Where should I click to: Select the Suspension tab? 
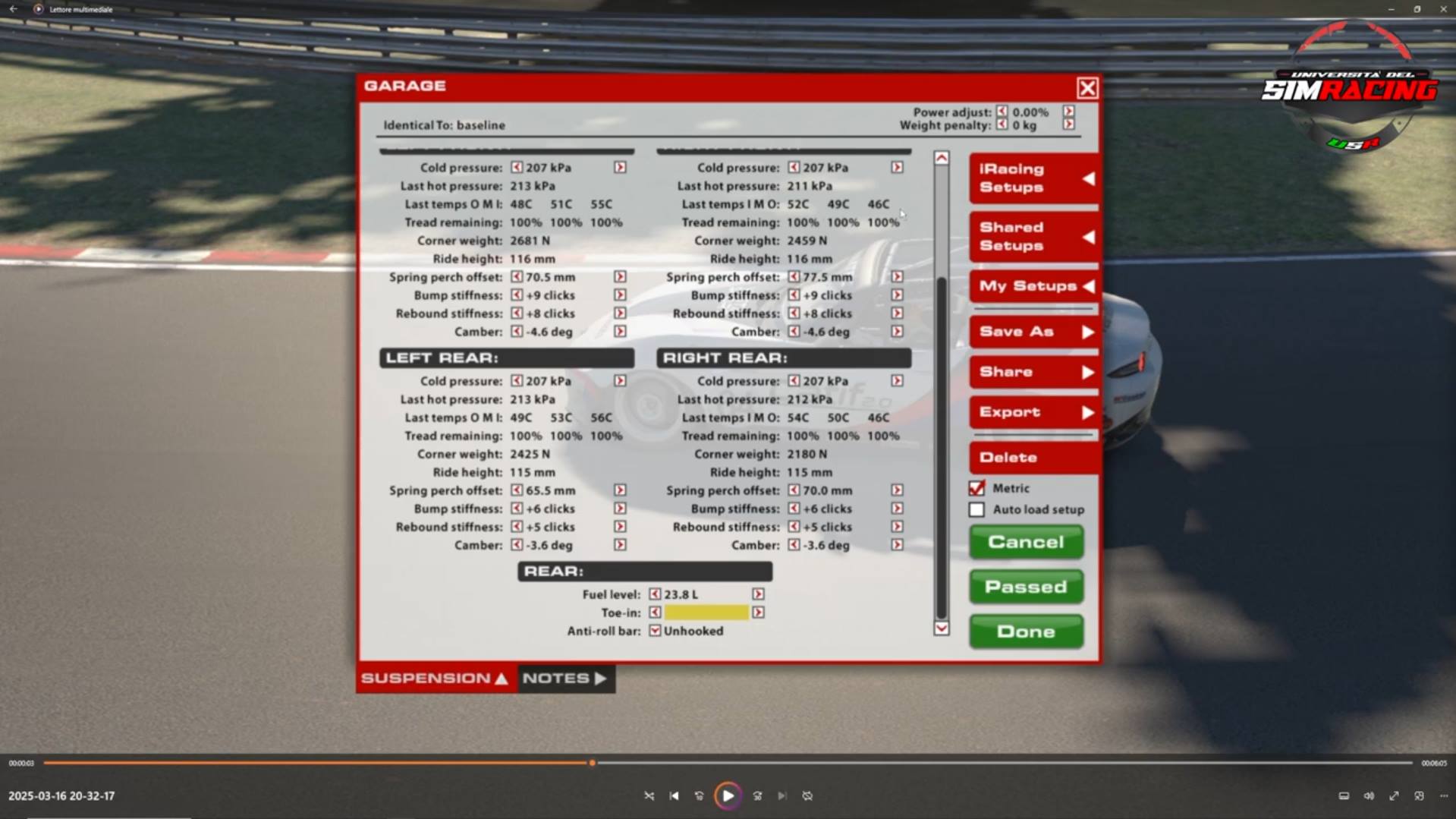click(x=435, y=679)
